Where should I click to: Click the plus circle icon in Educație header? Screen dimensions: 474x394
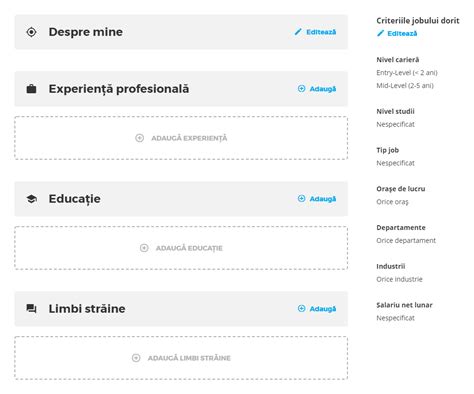pyautogui.click(x=301, y=199)
